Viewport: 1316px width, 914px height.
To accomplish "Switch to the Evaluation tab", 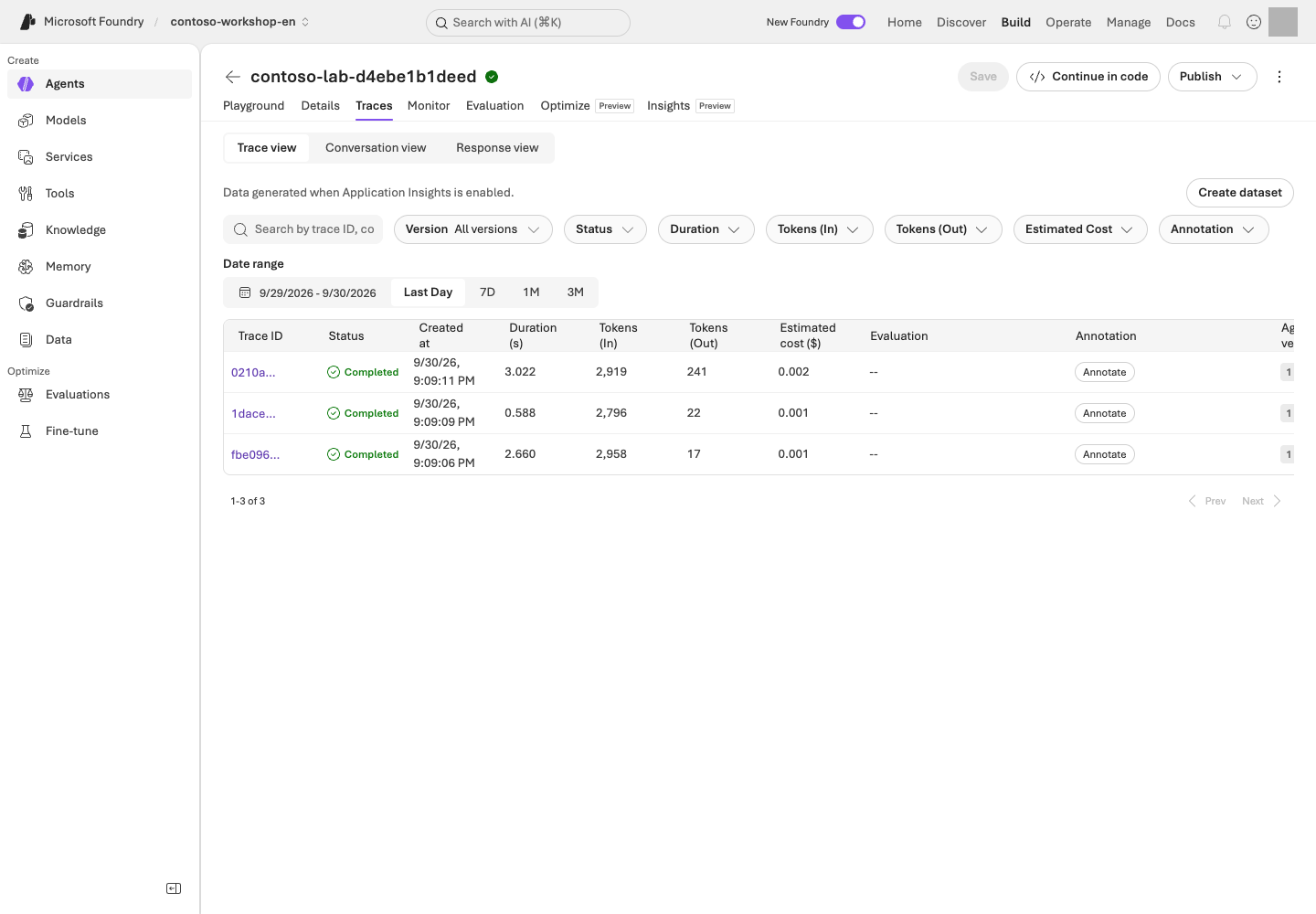I will pyautogui.click(x=494, y=106).
